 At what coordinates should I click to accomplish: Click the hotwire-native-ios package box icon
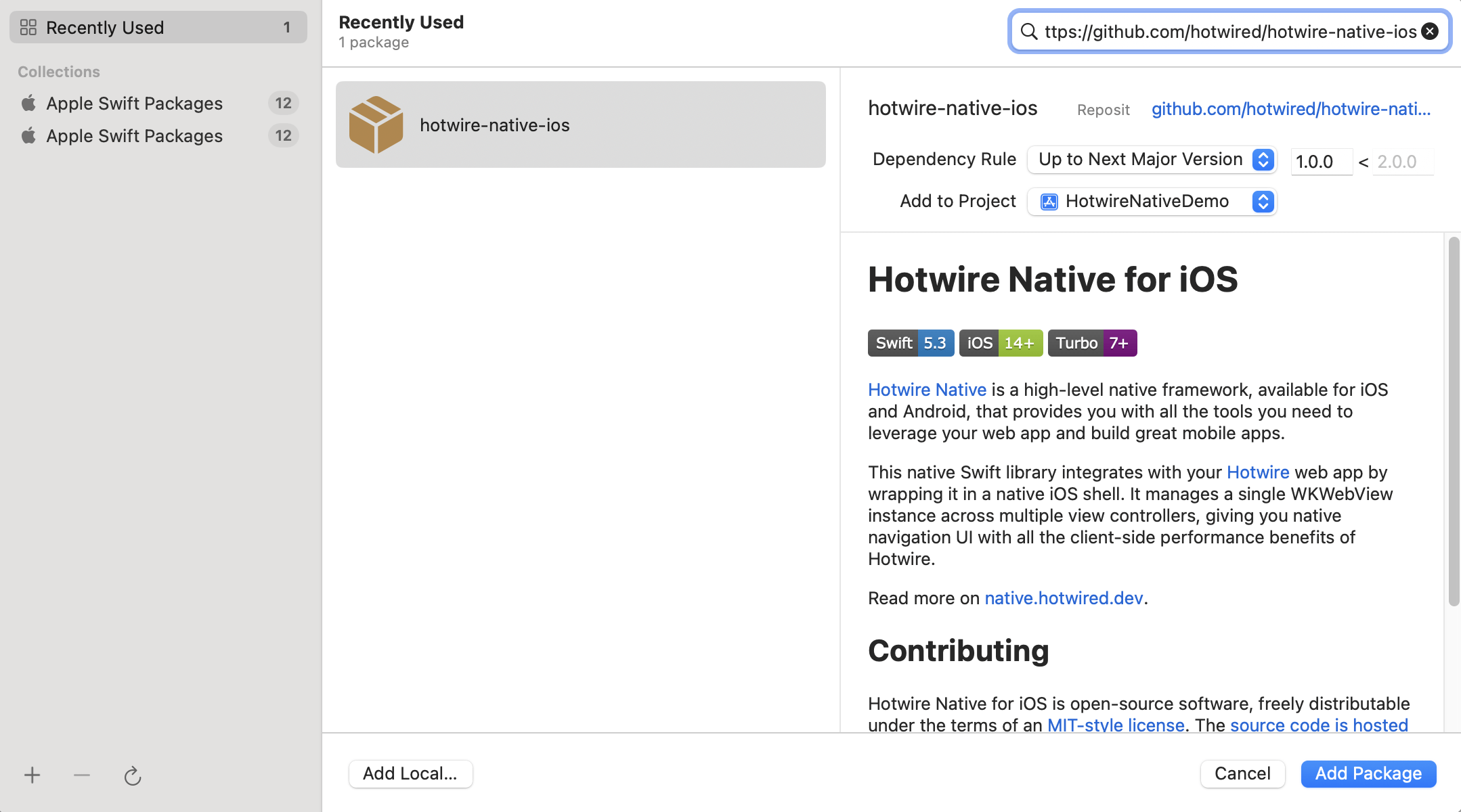(376, 125)
